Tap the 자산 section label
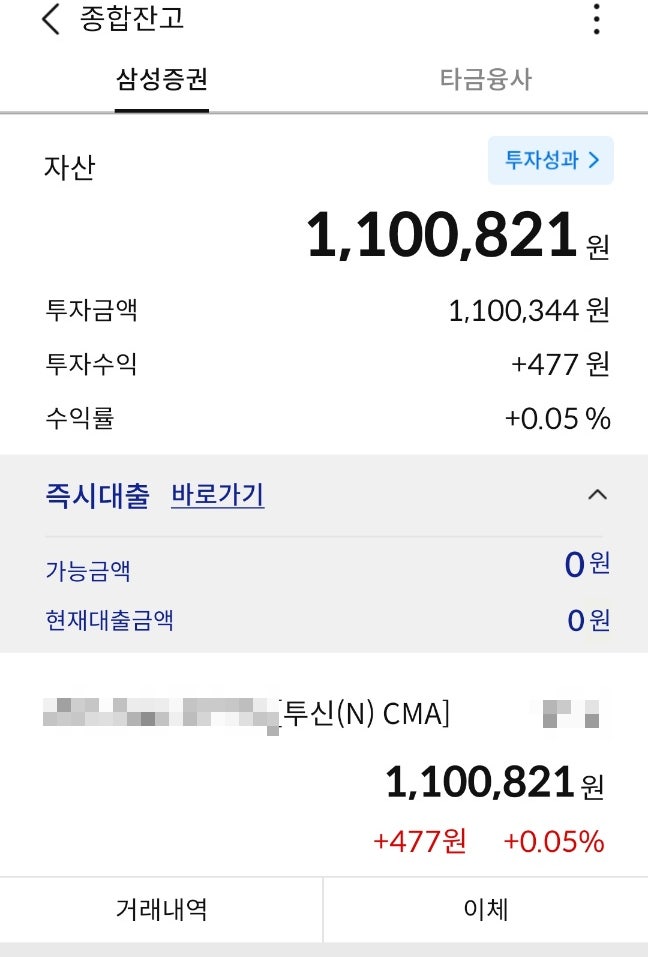Viewport: 648px width, 957px height. coord(70,167)
